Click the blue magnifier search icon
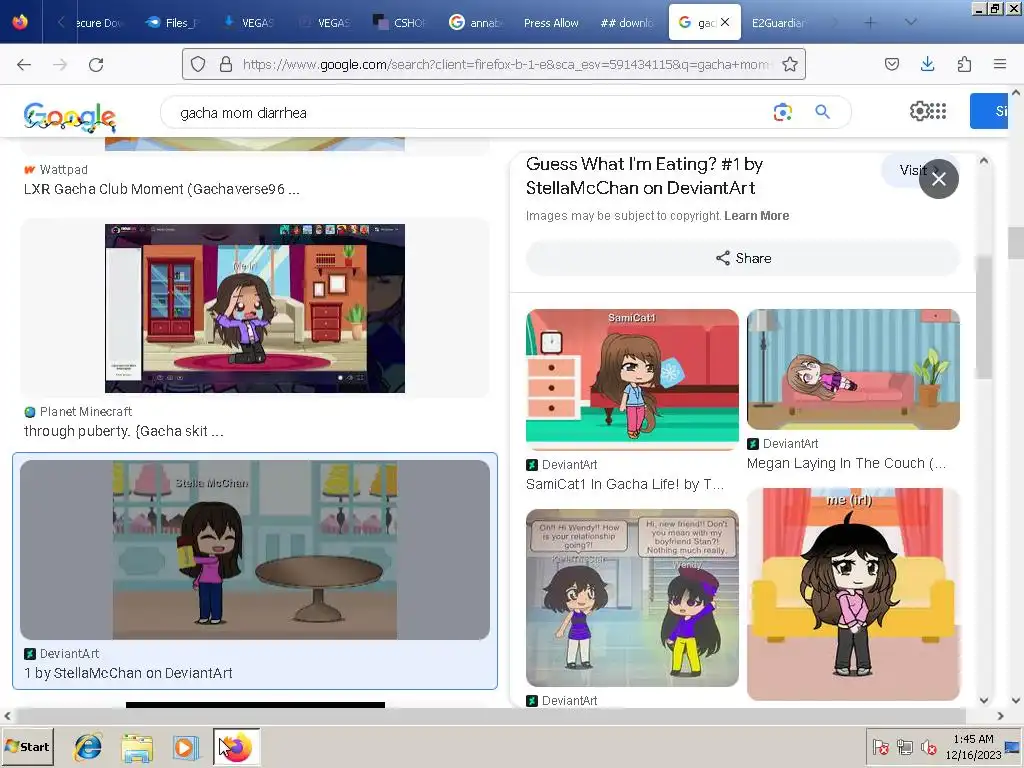1024x768 pixels. (822, 112)
